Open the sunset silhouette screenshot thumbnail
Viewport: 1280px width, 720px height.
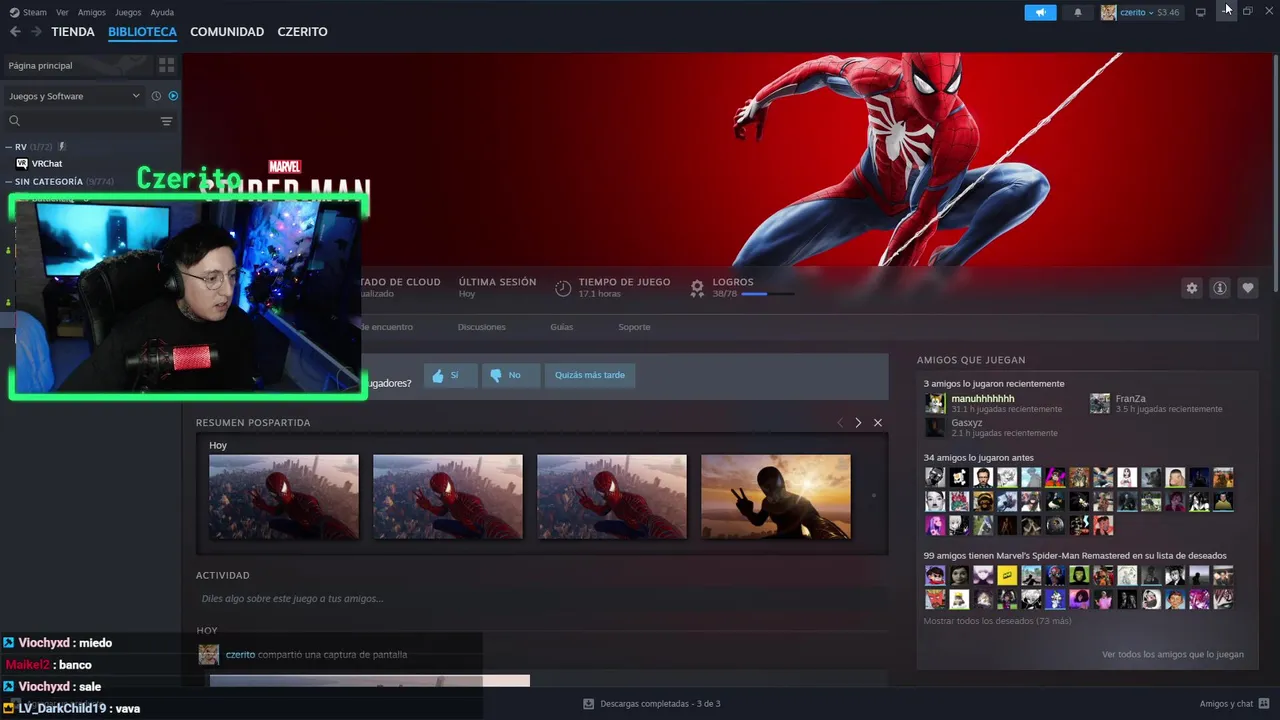[x=776, y=497]
